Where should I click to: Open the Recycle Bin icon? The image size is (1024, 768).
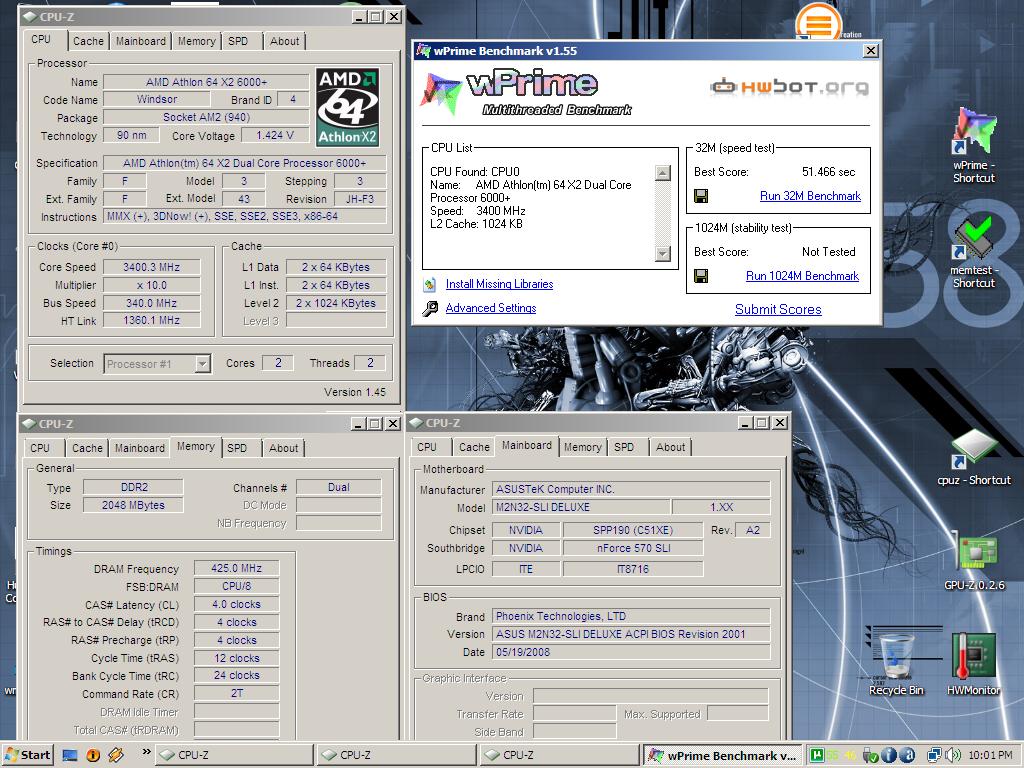coord(896,664)
